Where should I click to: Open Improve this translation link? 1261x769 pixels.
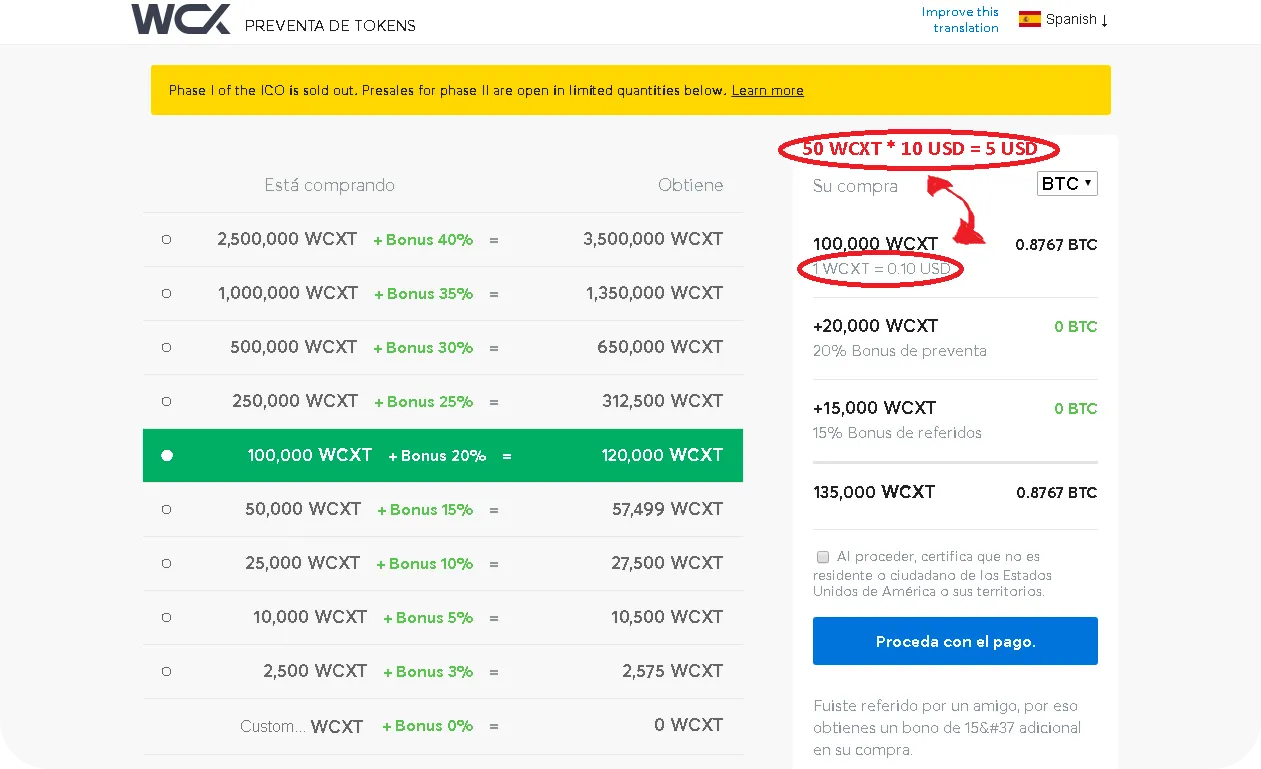960,20
